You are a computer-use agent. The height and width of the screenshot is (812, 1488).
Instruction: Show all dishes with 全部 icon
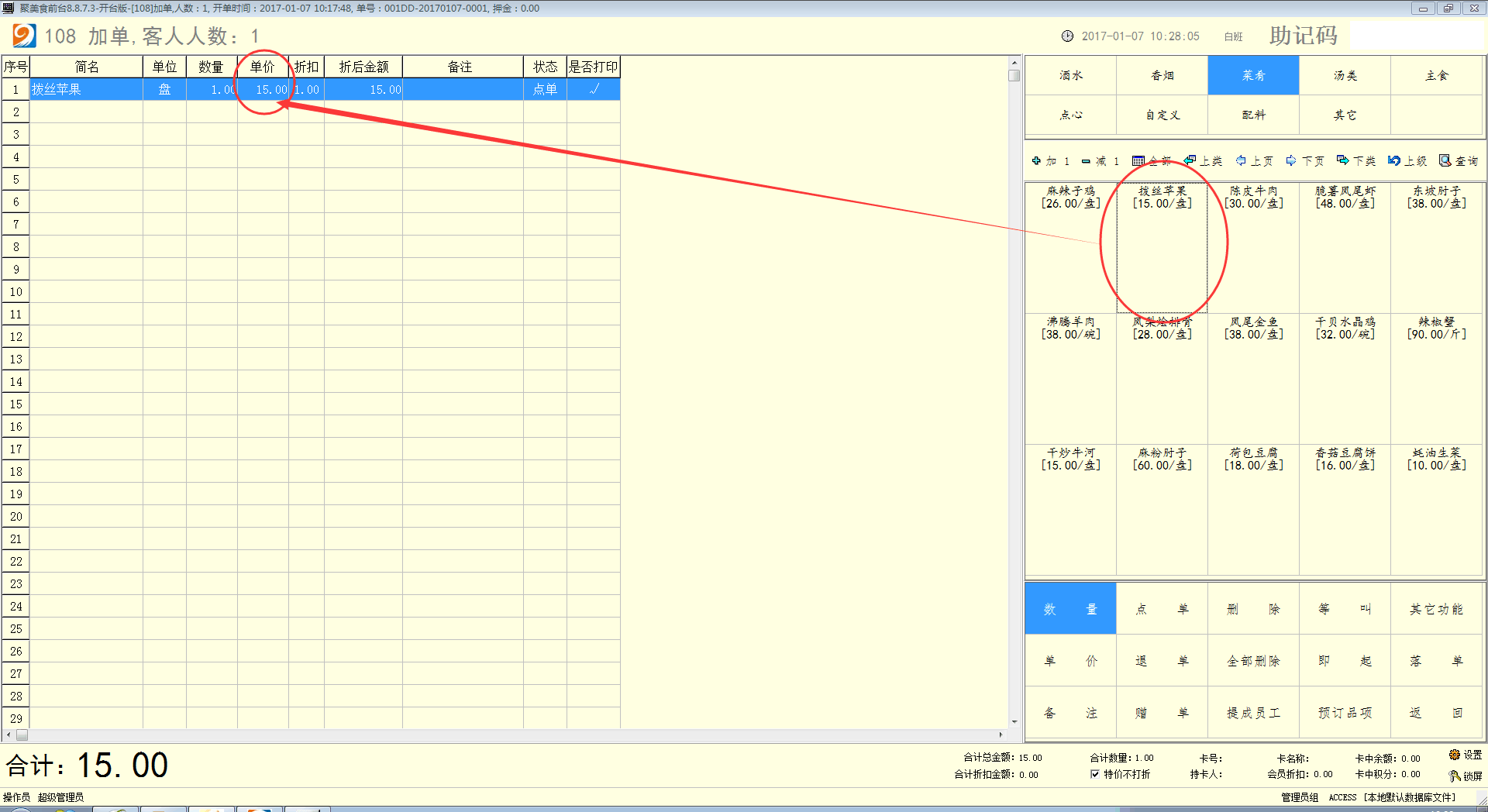coord(1138,161)
